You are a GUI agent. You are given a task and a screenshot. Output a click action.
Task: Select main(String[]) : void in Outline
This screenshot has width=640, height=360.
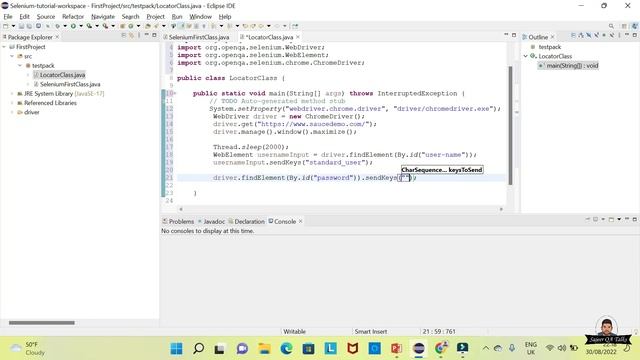(568, 65)
